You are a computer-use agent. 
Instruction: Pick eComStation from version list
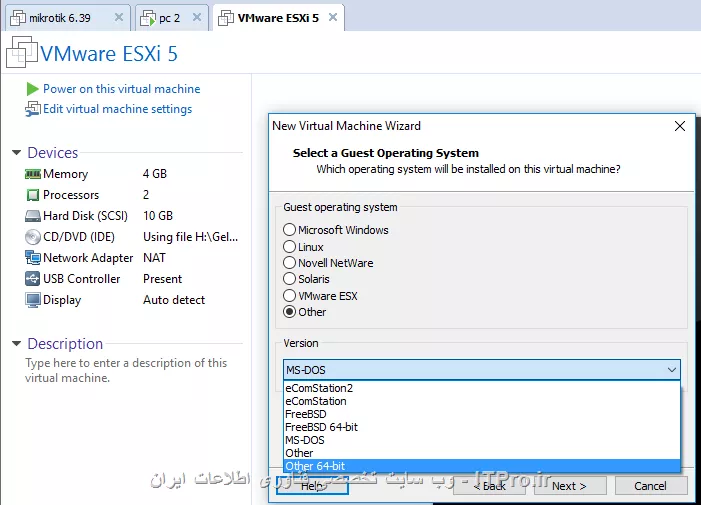[x=482, y=401]
